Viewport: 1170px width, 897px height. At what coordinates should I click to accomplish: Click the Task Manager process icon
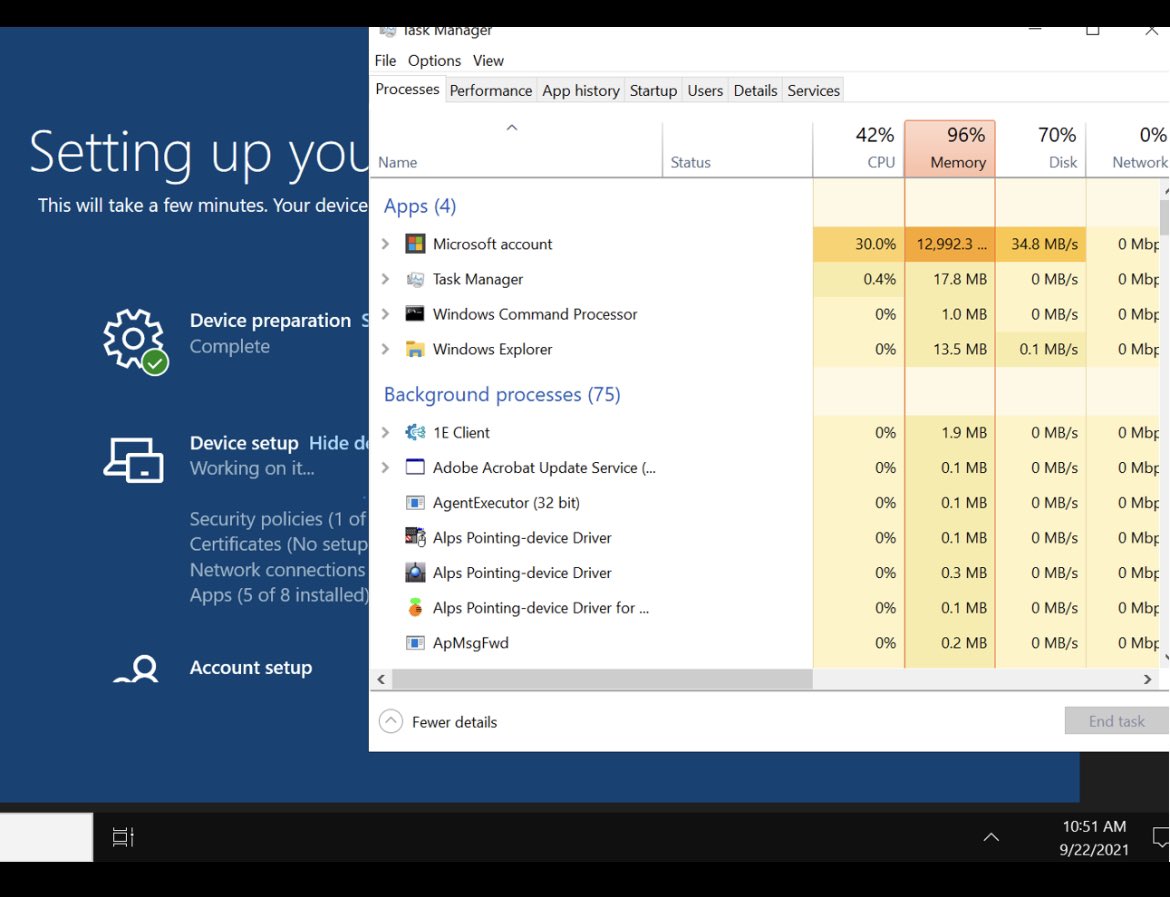pos(416,279)
